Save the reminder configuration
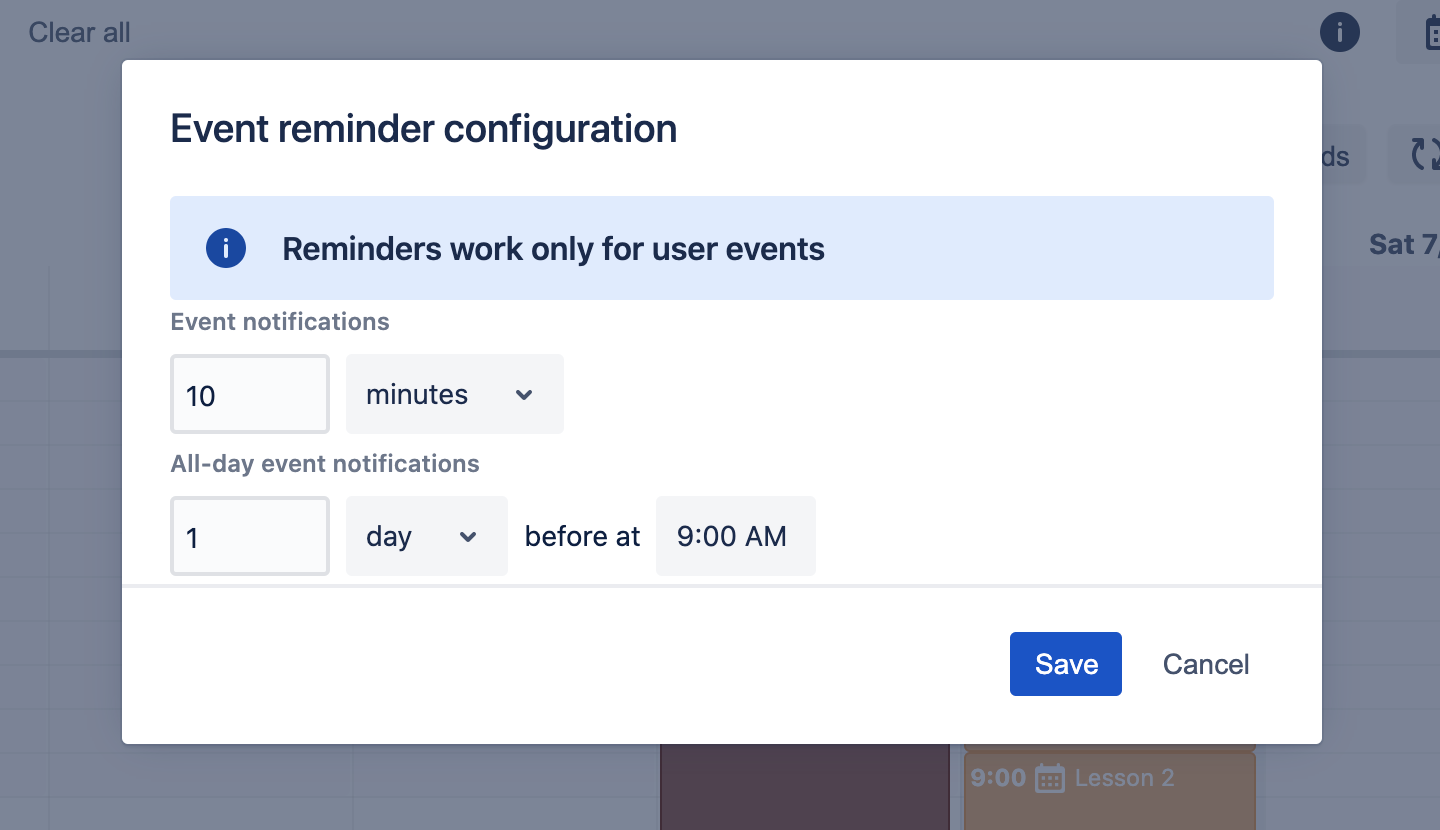The height and width of the screenshot is (830, 1440). tap(1065, 664)
